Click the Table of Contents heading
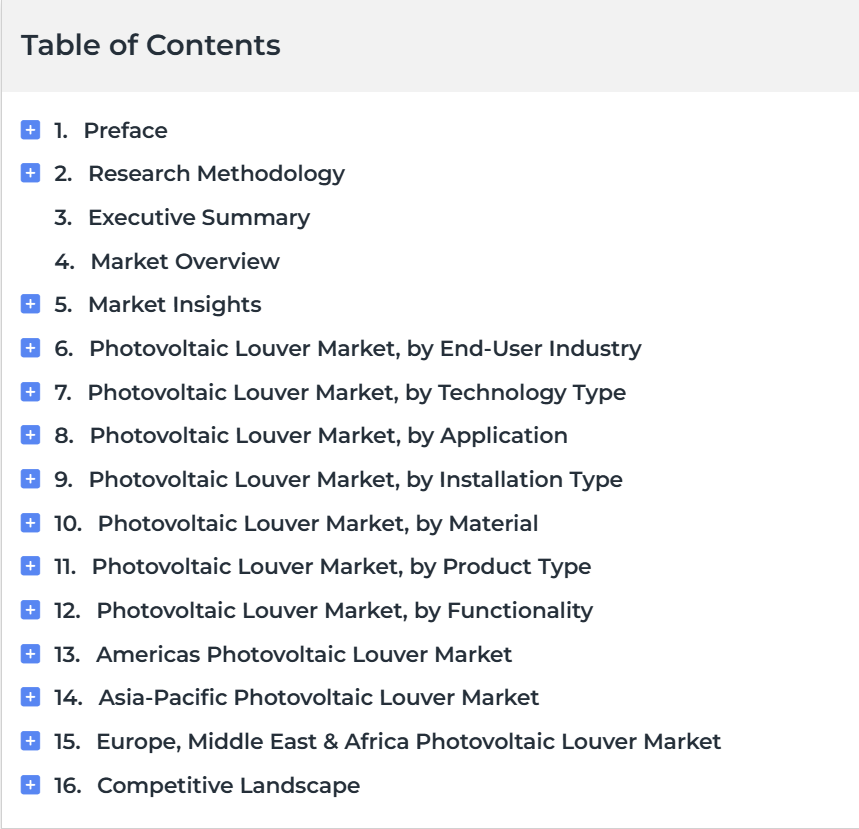Viewport: 859px width, 829px height. [x=151, y=45]
